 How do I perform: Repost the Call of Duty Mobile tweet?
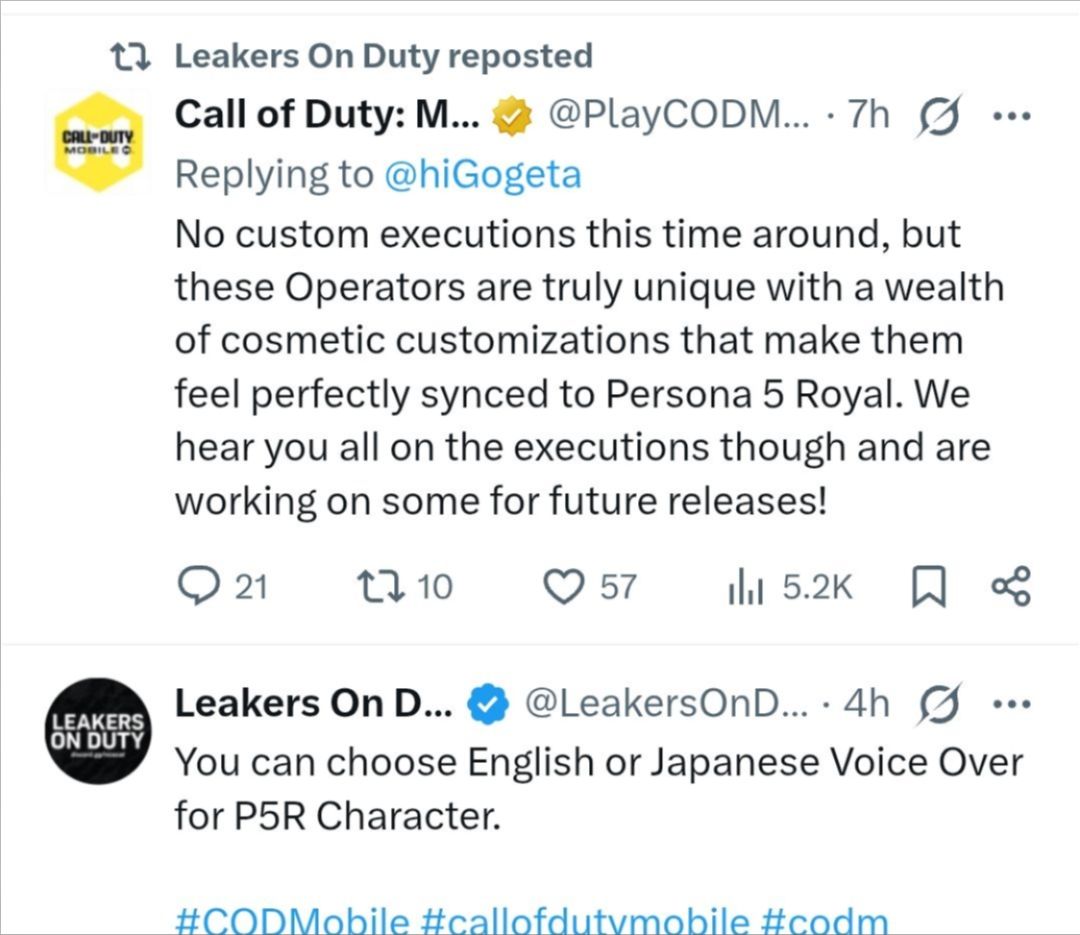click(380, 587)
